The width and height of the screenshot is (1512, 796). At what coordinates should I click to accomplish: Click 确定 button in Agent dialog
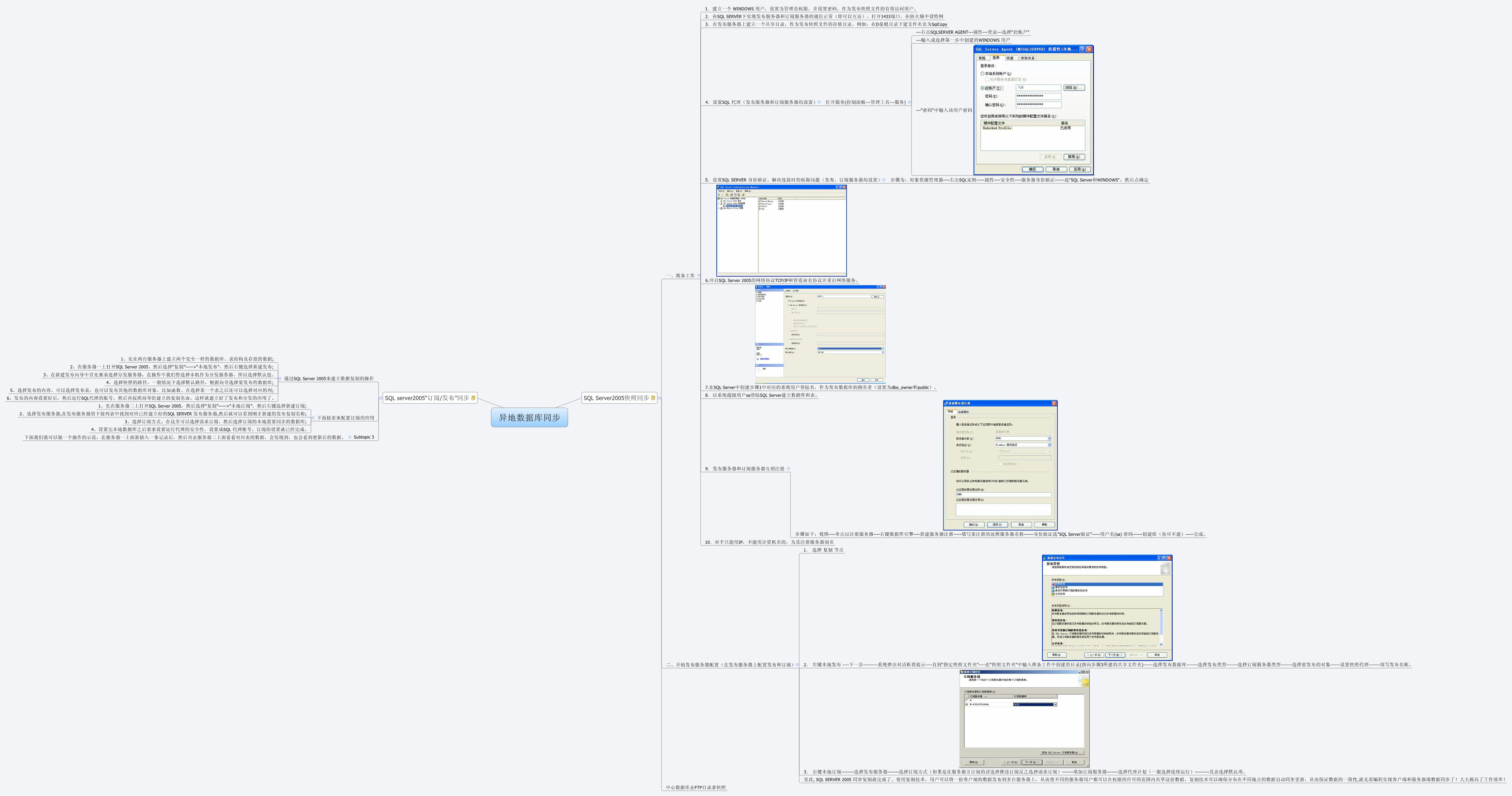point(1033,169)
